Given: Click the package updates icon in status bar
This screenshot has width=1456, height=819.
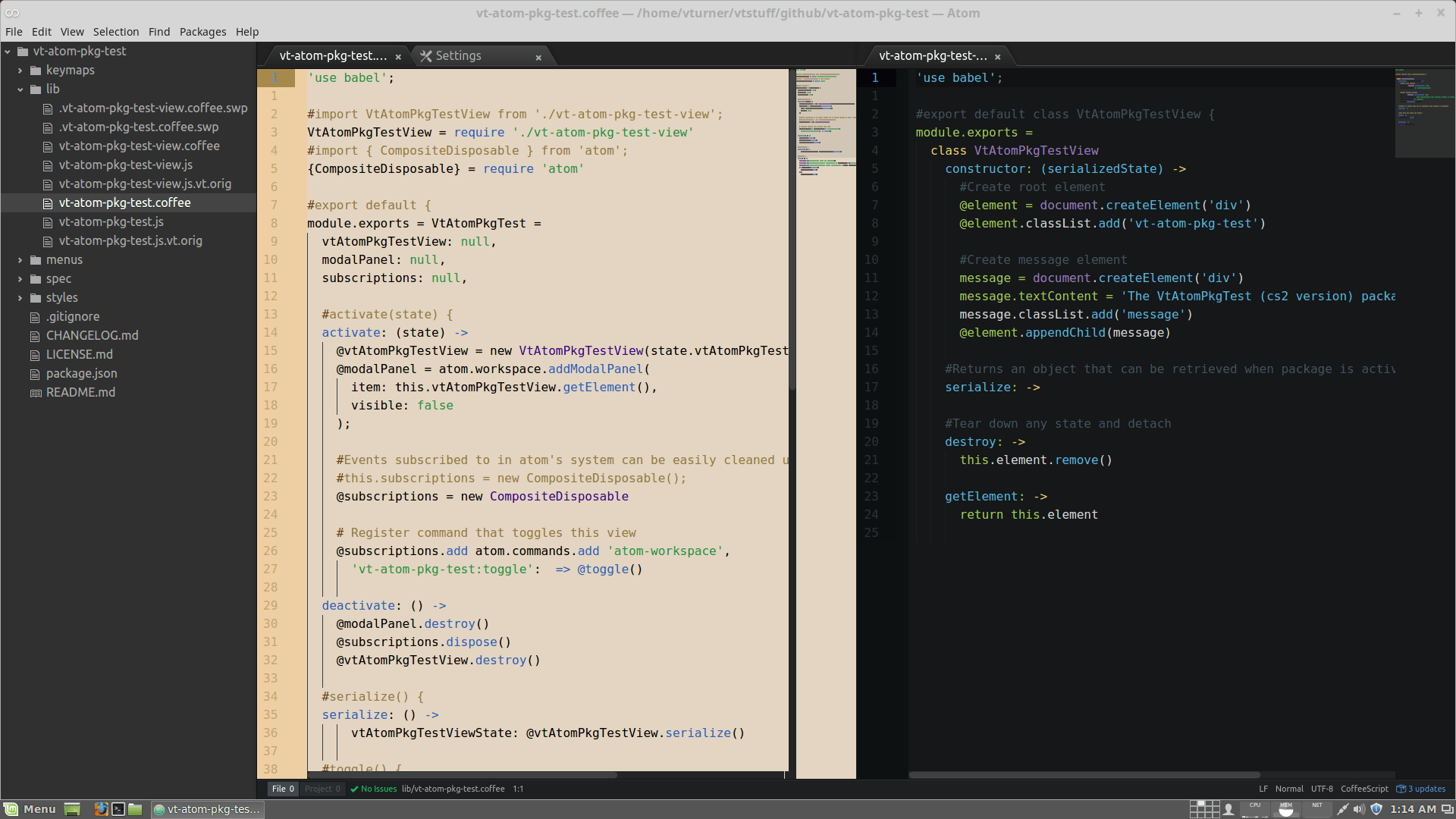Looking at the screenshot, I should 1401,789.
